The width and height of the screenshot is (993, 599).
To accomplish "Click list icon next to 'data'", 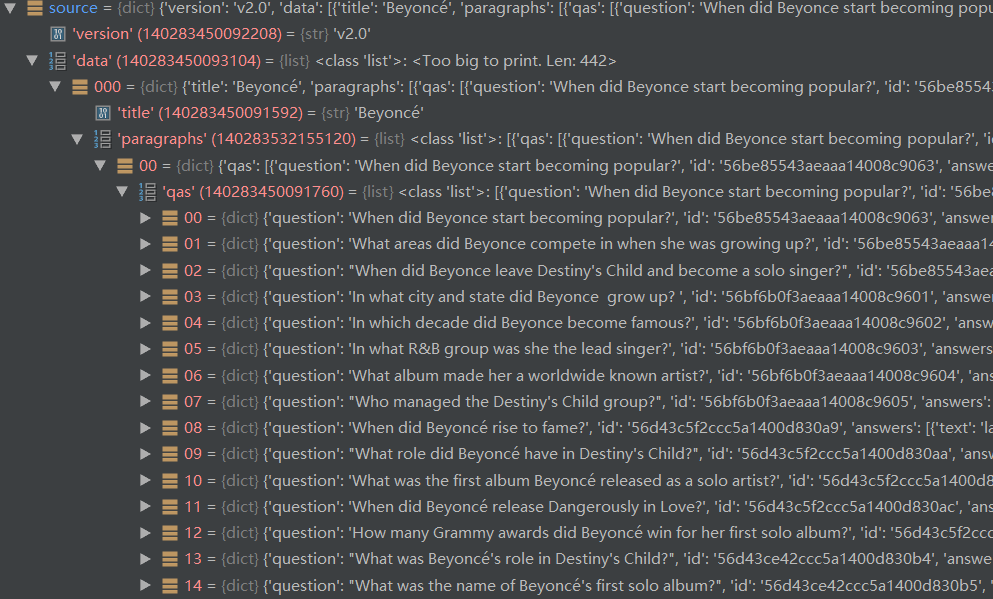I will [x=58, y=61].
